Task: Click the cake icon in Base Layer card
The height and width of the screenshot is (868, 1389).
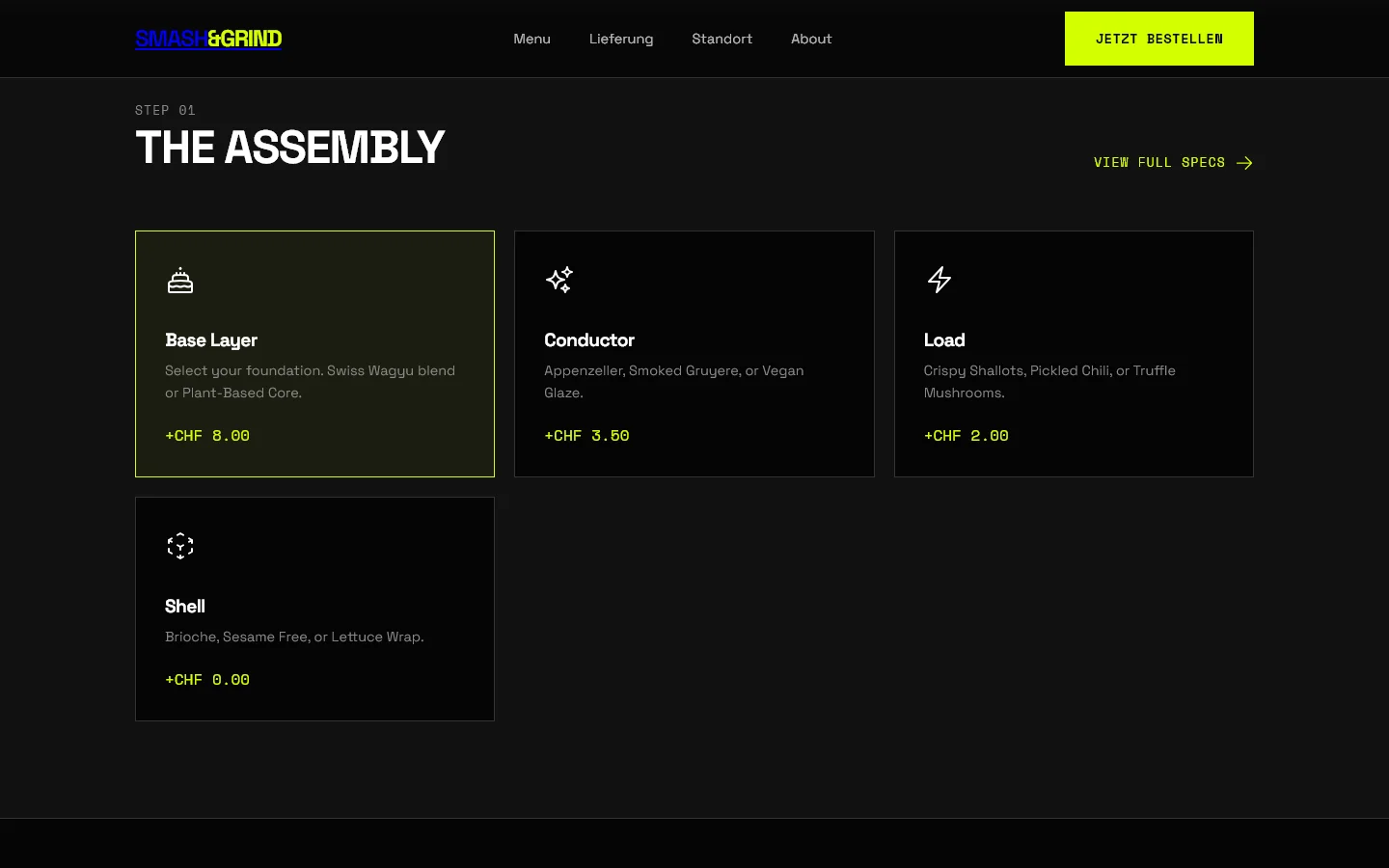Action: pos(180,281)
